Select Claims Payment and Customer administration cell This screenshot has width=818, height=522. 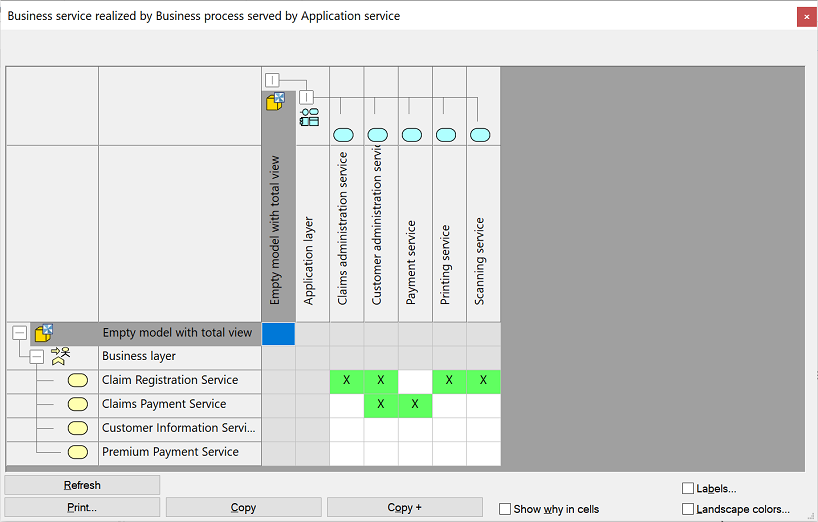pos(381,406)
